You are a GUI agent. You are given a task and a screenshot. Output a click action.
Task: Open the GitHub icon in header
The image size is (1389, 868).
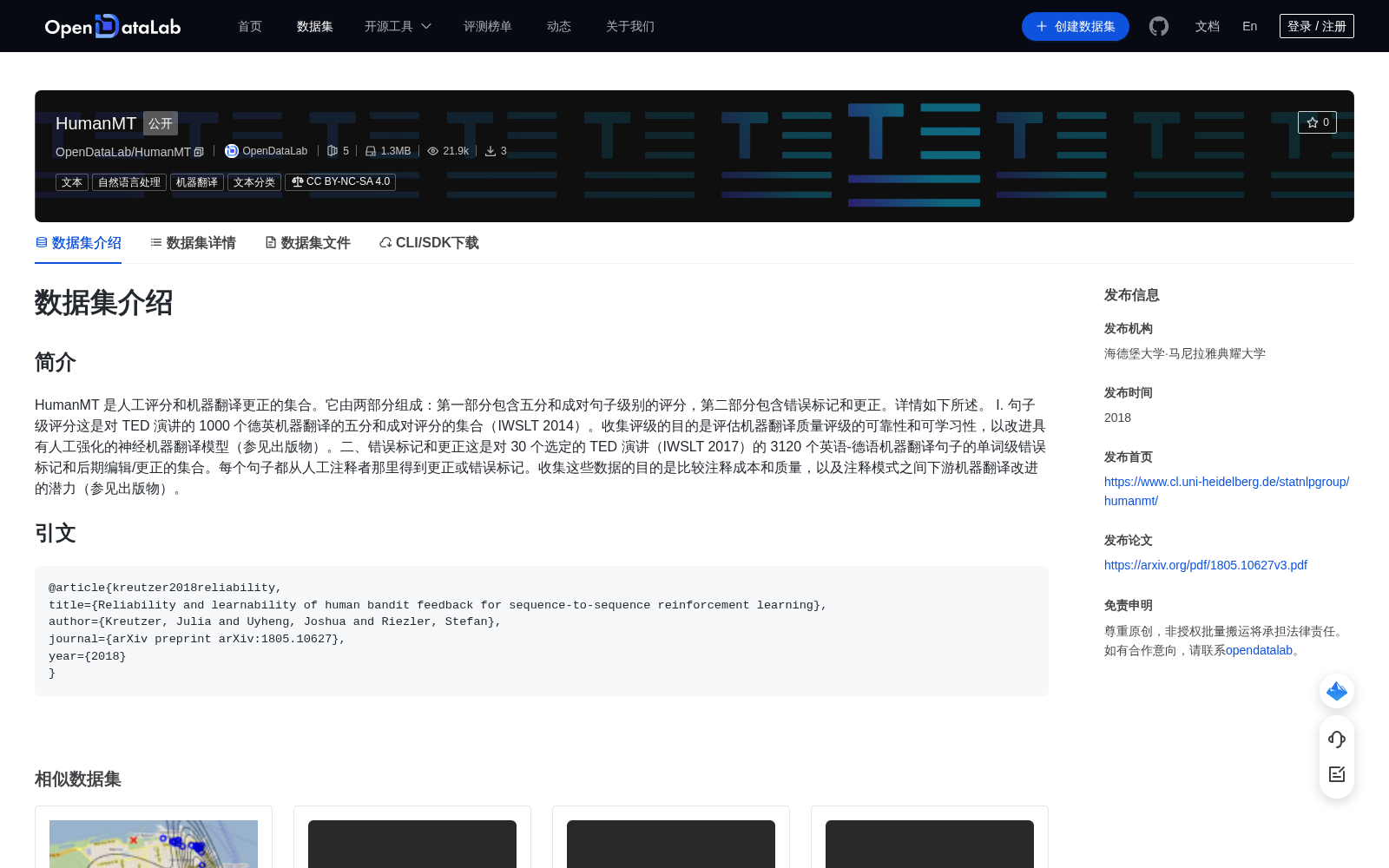point(1159,26)
